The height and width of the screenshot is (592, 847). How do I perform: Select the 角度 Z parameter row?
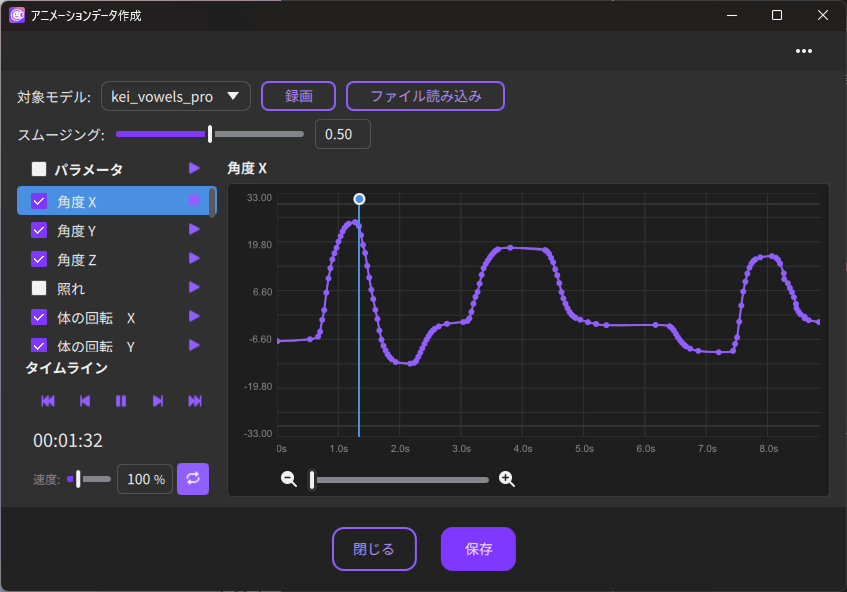(x=110, y=259)
